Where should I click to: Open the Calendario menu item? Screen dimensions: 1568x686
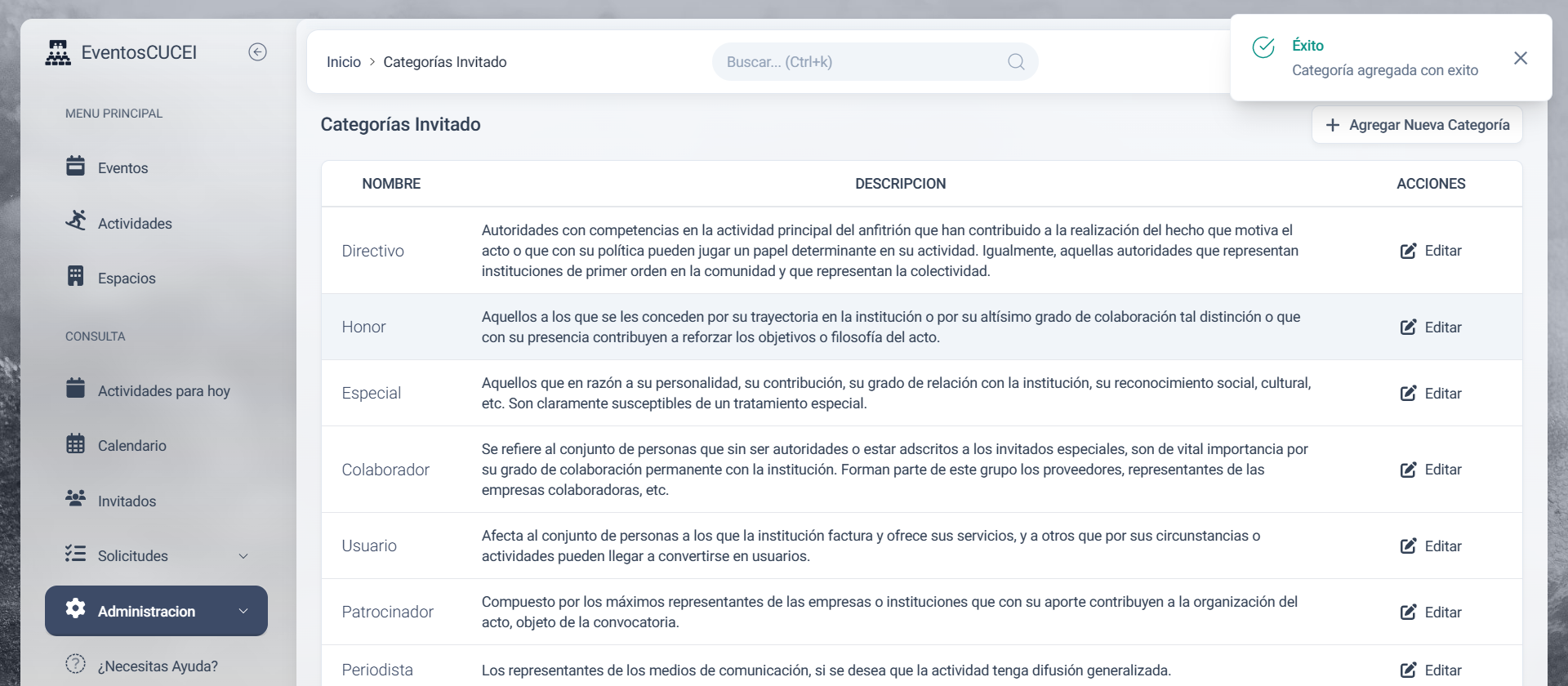(156, 444)
